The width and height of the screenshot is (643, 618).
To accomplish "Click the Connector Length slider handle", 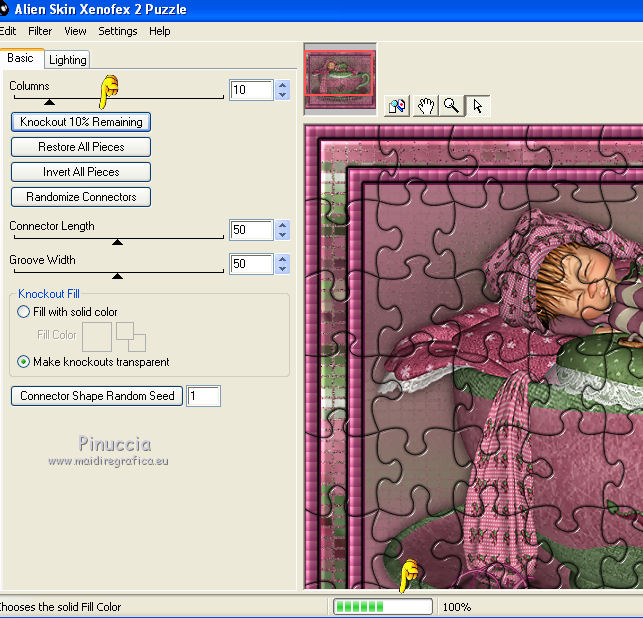I will (118, 242).
